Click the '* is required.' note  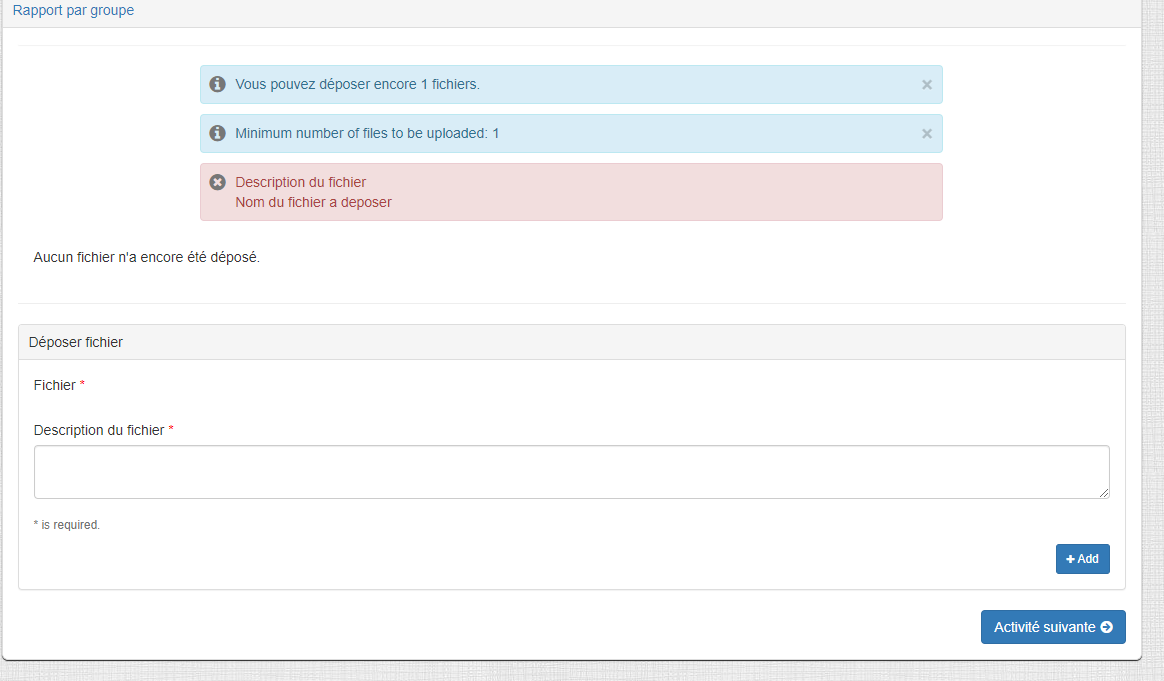[x=67, y=524]
